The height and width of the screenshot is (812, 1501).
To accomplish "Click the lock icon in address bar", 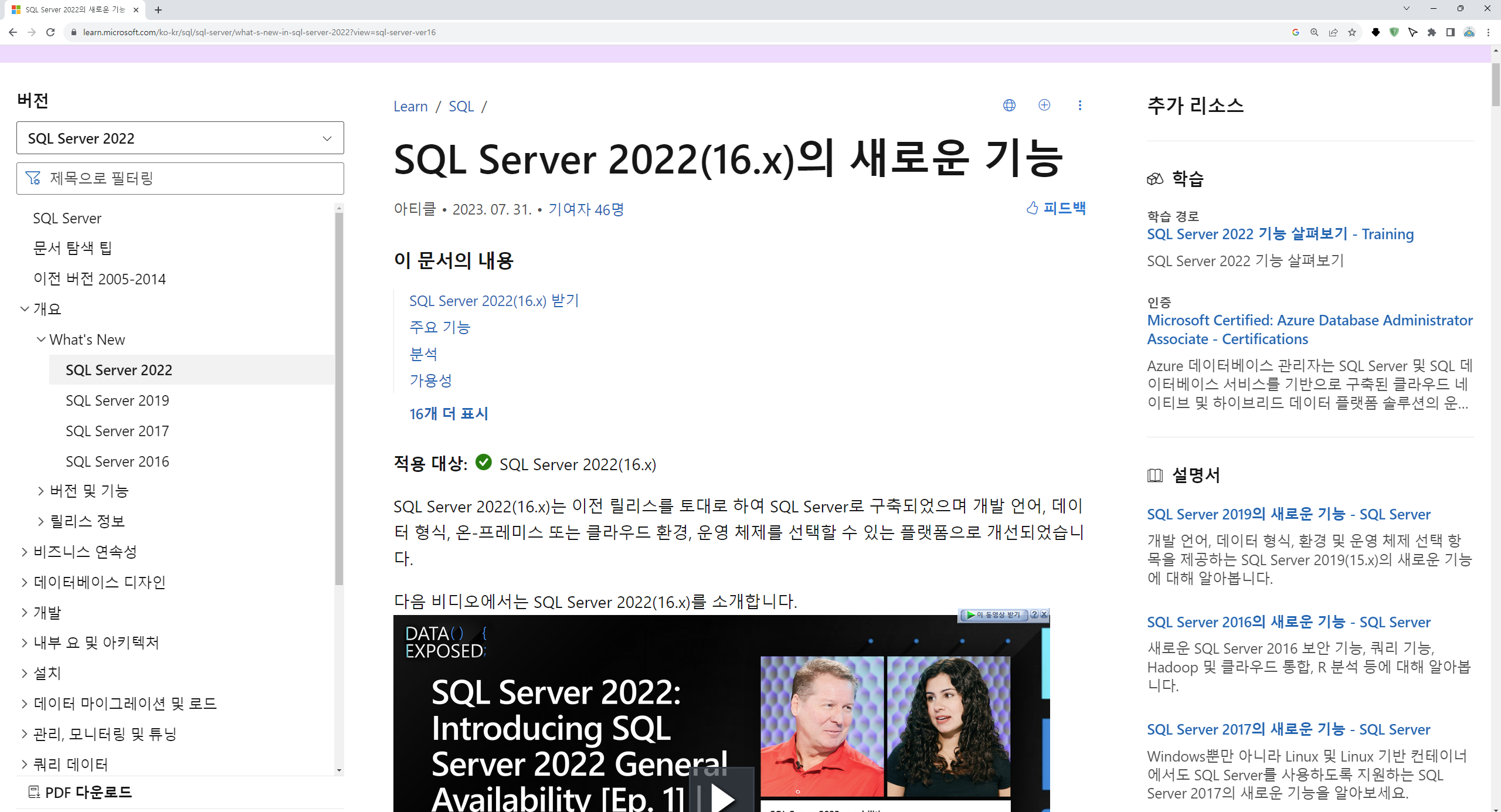I will [73, 32].
